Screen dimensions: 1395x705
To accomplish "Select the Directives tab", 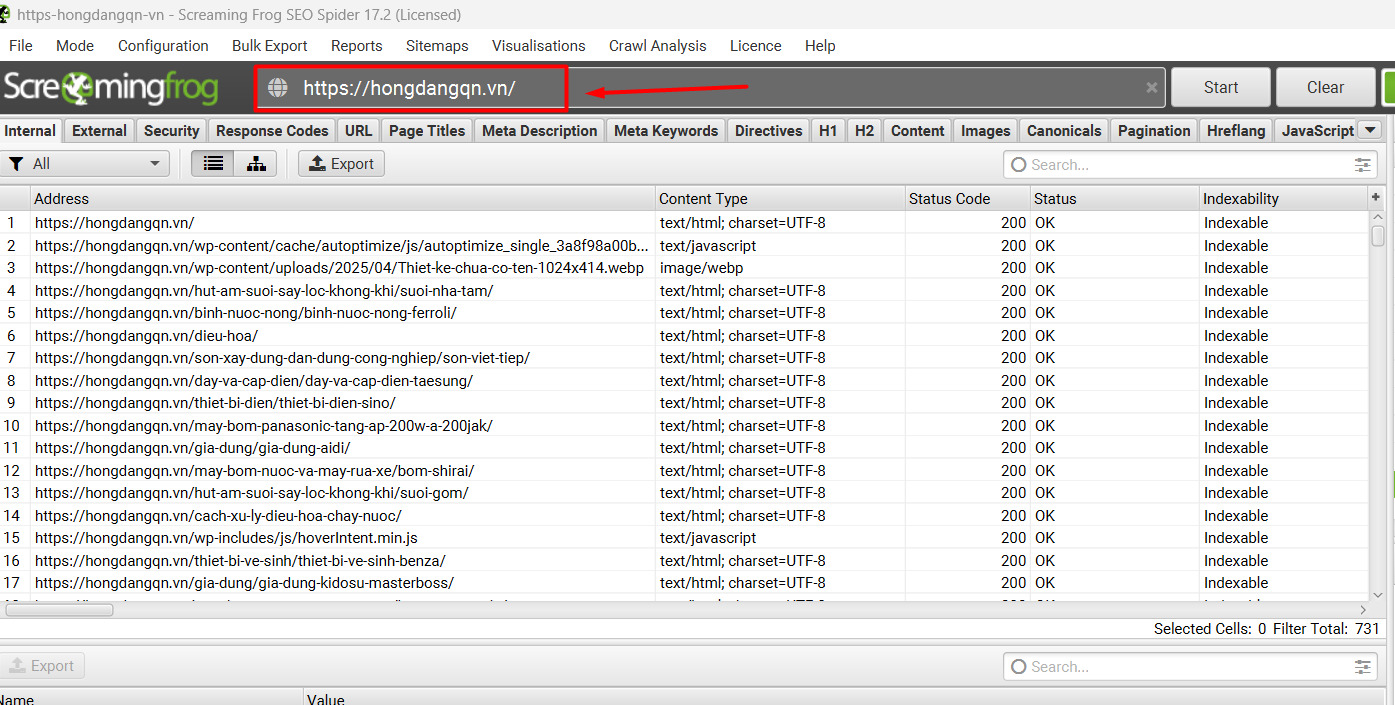I will tap(769, 131).
